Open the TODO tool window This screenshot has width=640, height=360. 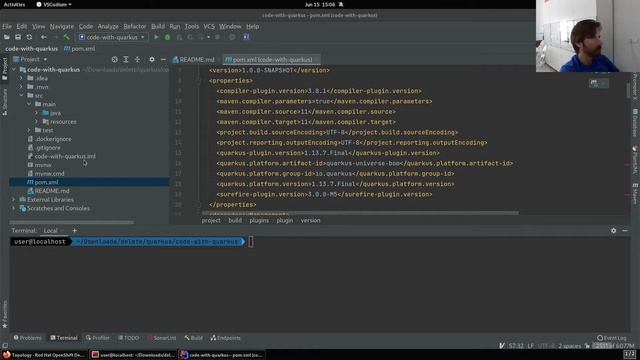[129, 338]
